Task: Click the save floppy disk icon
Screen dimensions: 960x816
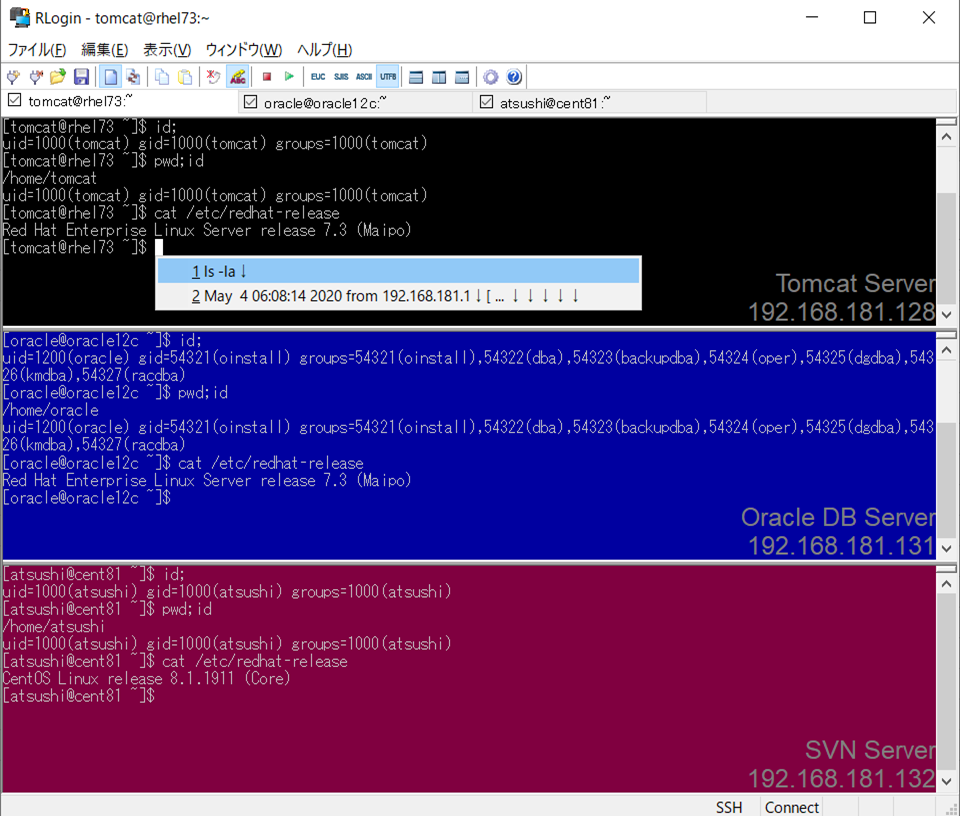Action: coord(81,77)
